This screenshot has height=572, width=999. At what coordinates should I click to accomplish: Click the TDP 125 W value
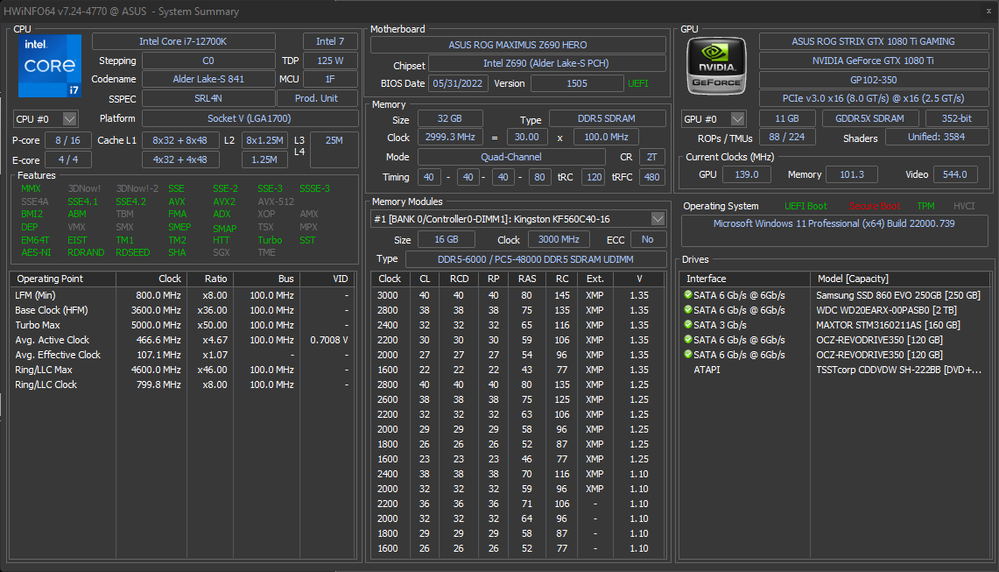330,61
